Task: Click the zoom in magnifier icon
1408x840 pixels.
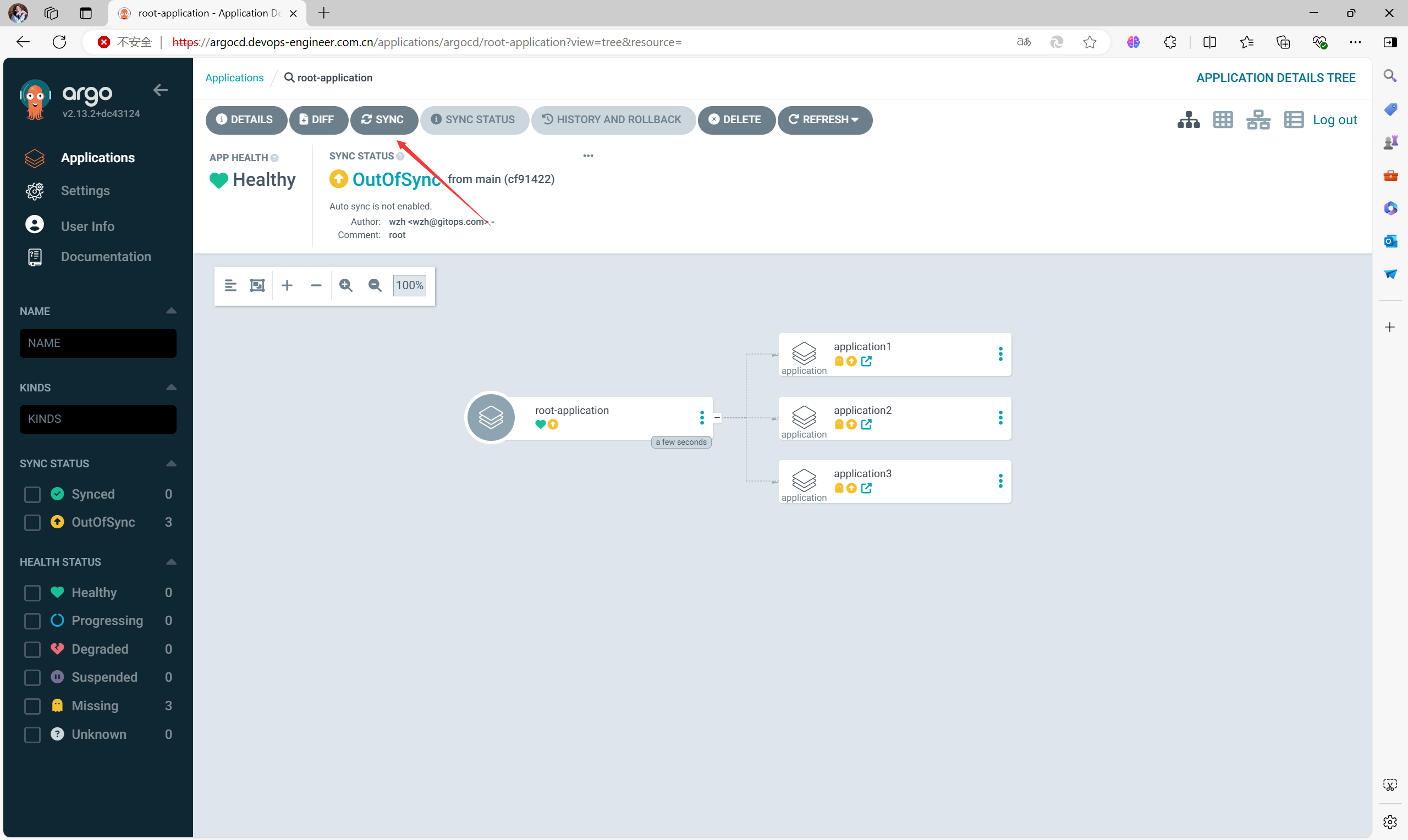Action: pos(345,285)
